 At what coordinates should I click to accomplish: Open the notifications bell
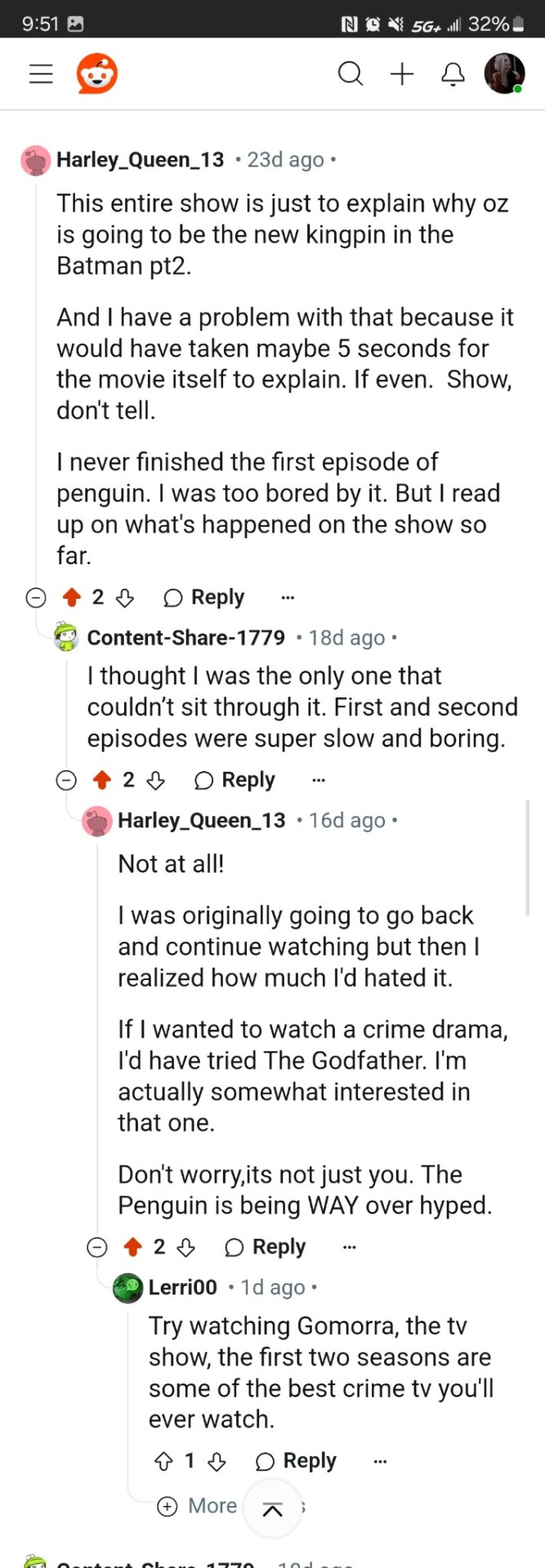point(453,74)
